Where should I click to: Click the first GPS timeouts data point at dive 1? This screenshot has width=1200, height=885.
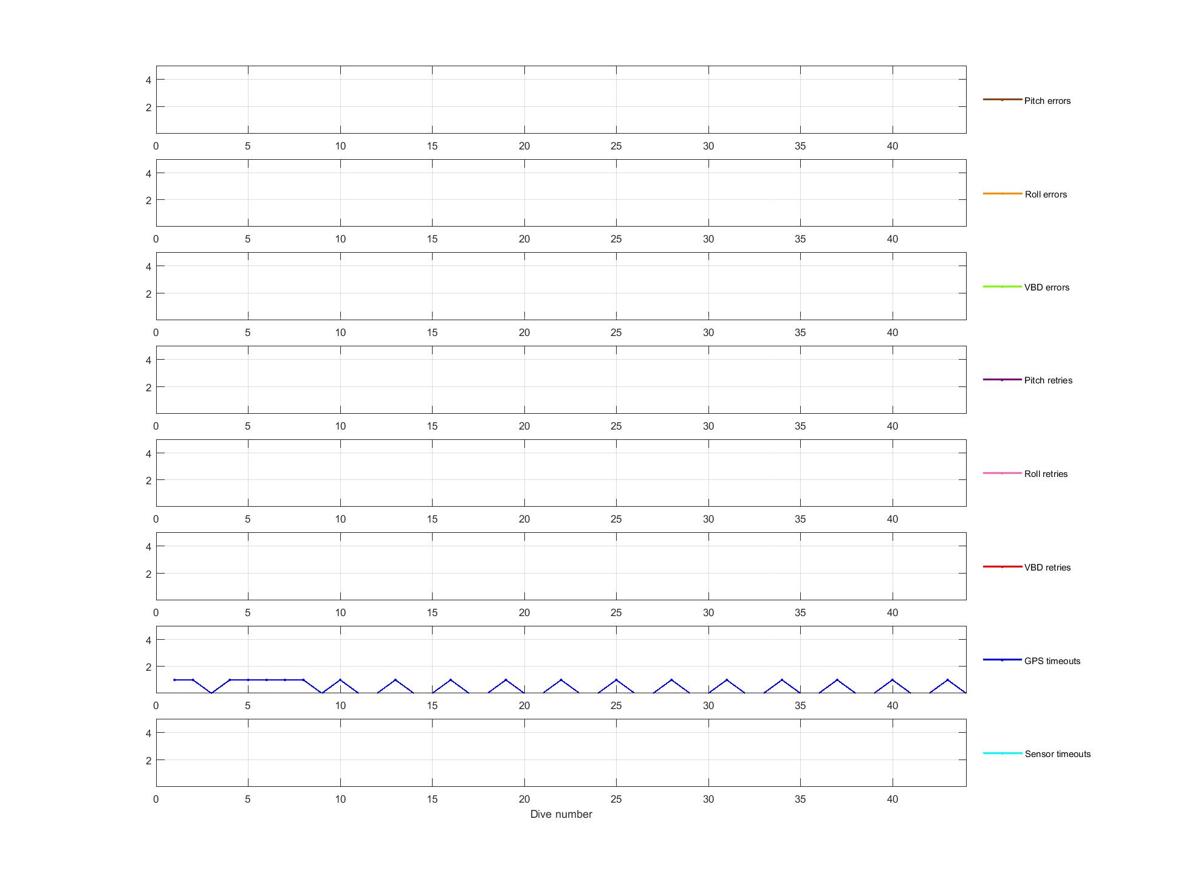pos(174,680)
